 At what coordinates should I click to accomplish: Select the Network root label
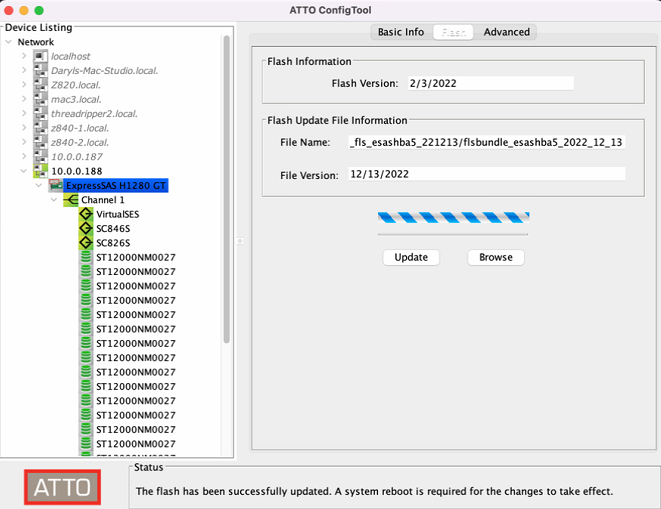(x=36, y=42)
